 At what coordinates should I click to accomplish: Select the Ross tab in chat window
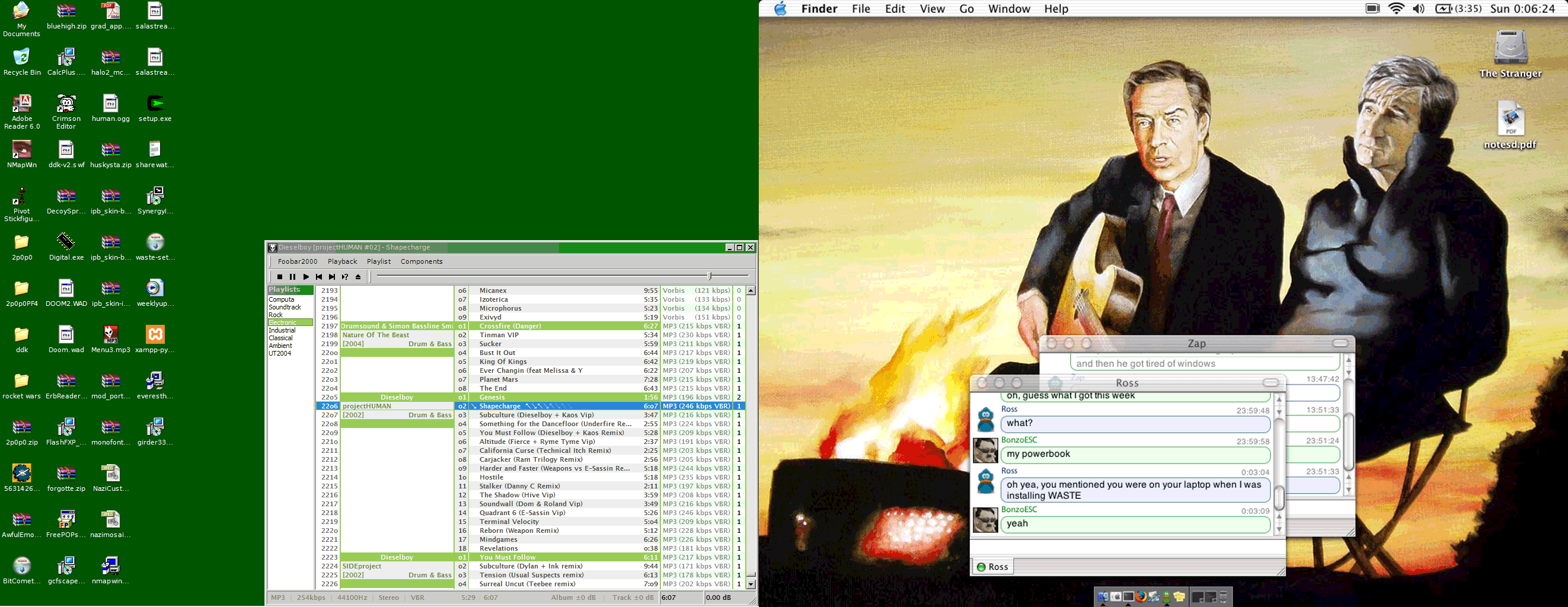(x=992, y=567)
